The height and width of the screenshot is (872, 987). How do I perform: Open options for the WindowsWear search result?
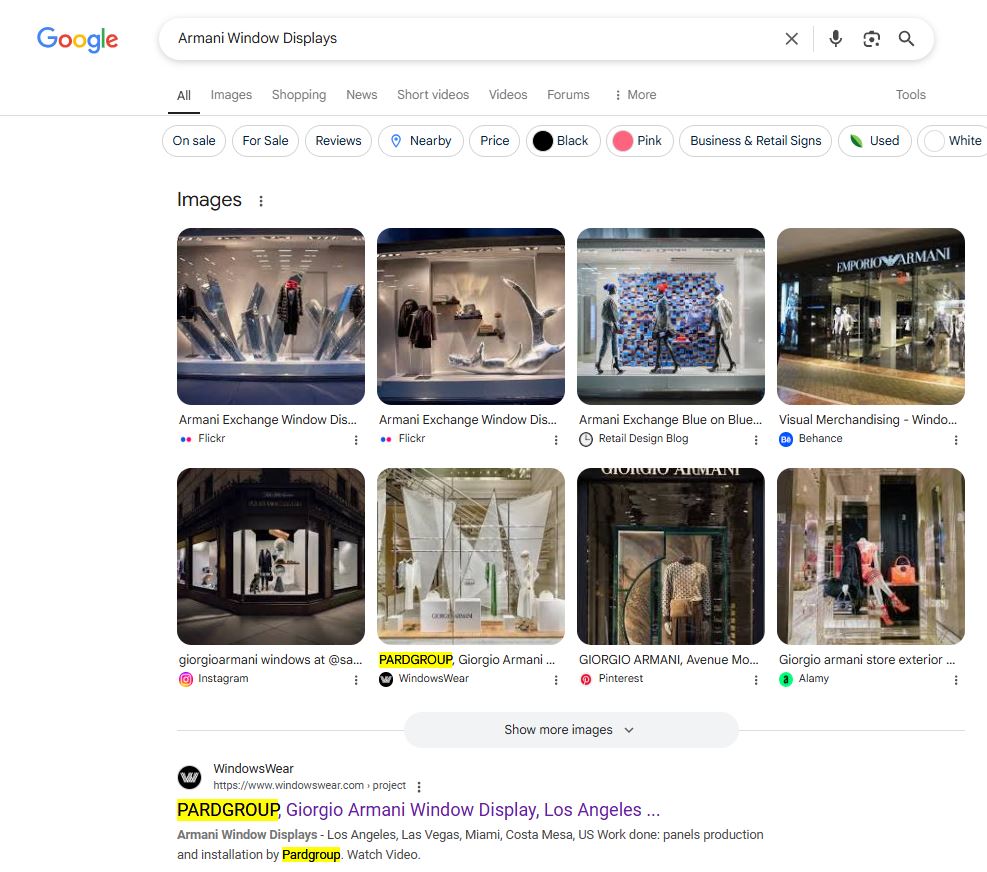419,786
